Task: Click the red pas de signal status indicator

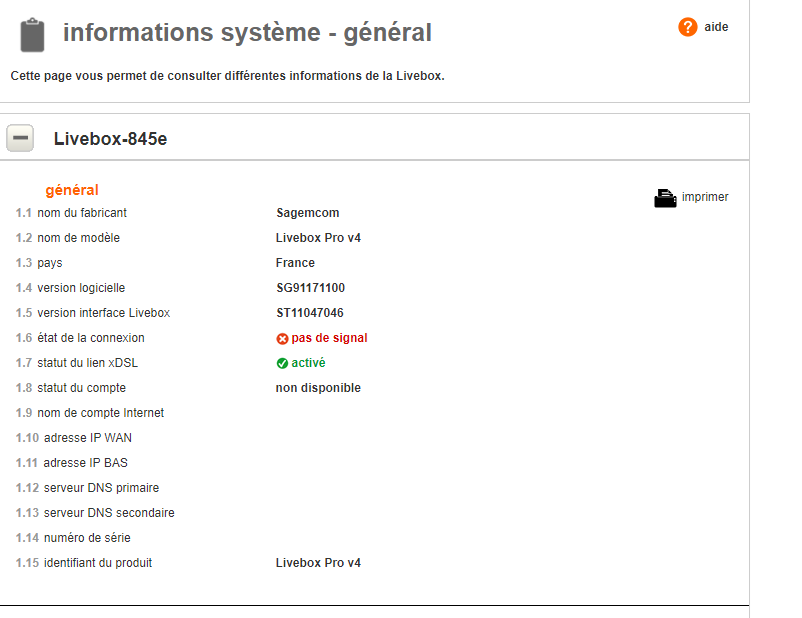Action: (325, 338)
